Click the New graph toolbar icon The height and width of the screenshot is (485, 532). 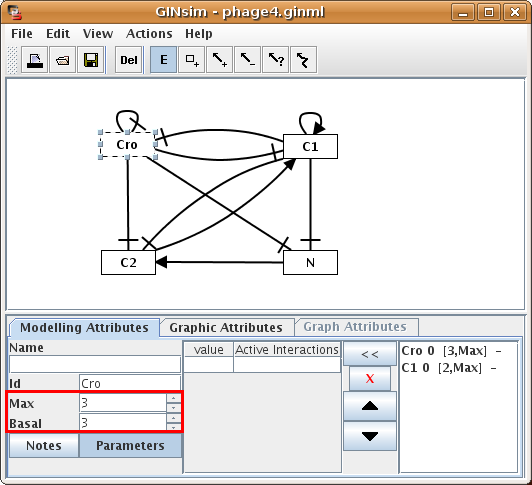click(35, 60)
